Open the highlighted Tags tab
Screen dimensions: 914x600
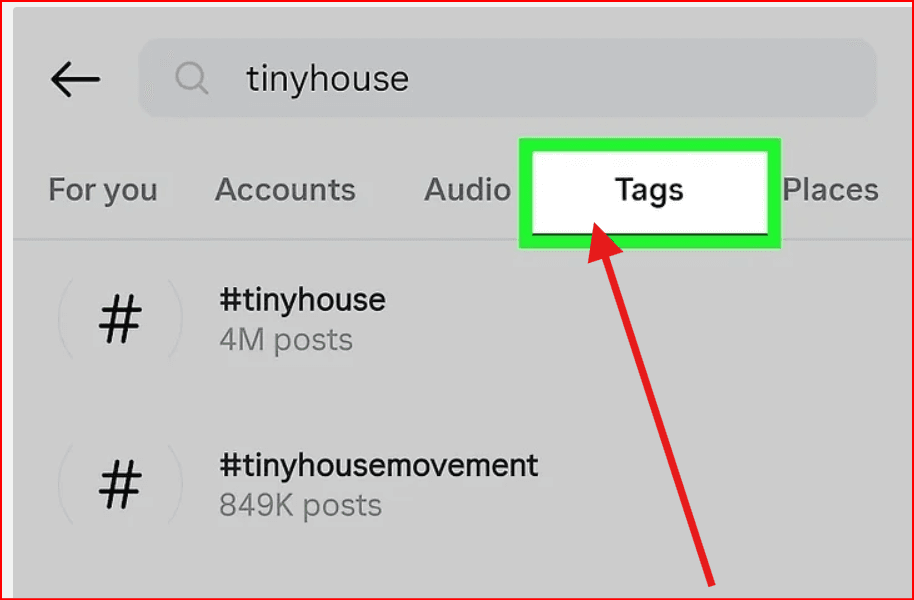tap(649, 190)
